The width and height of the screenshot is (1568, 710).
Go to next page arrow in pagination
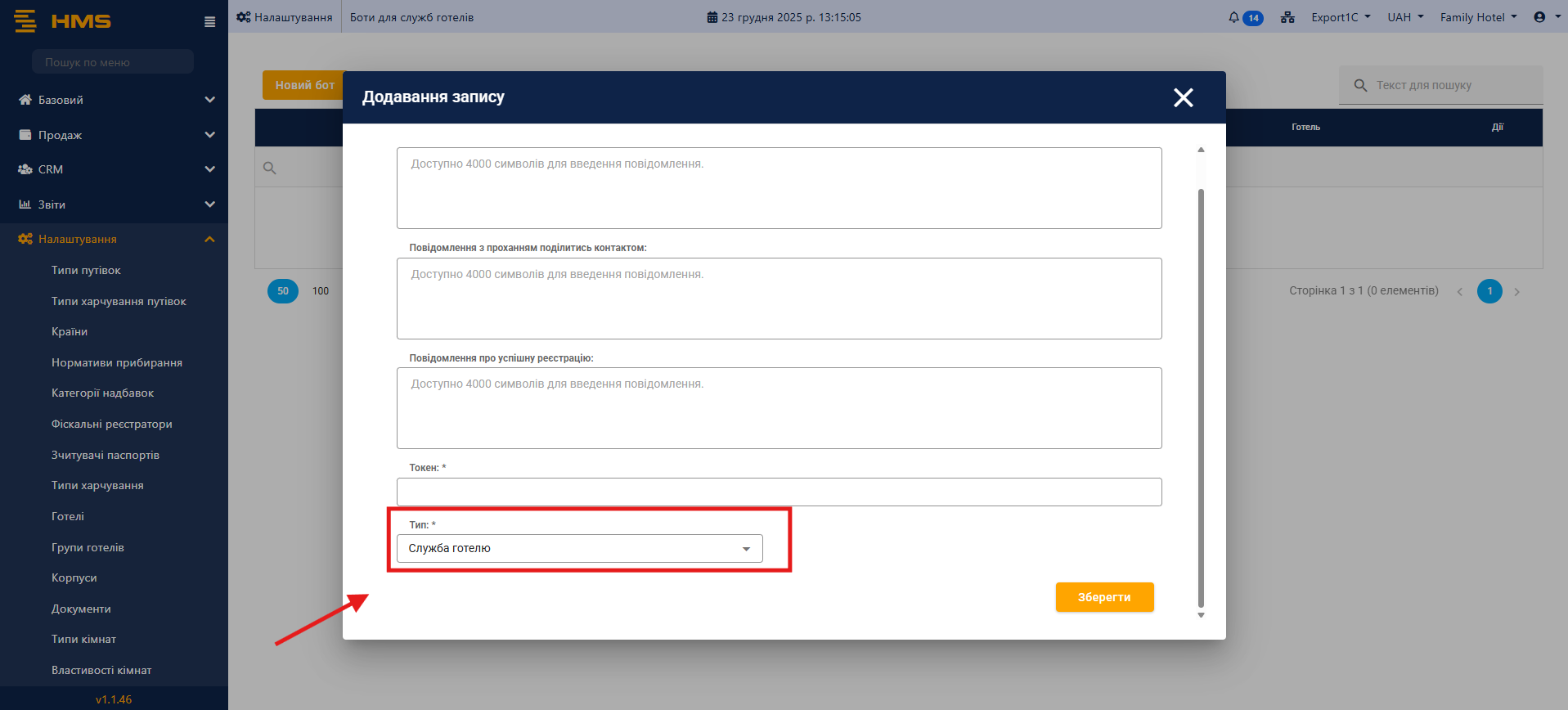[1516, 292]
